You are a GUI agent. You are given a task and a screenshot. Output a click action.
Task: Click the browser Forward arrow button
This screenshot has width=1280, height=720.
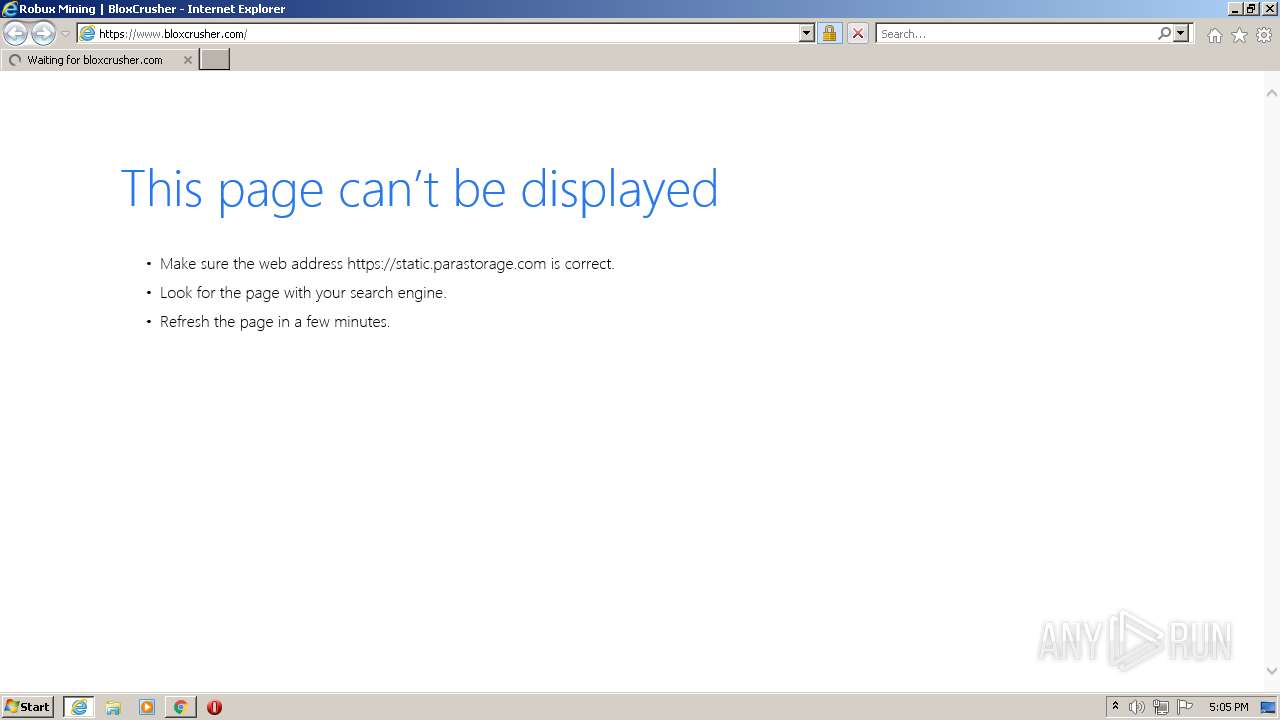click(x=43, y=34)
